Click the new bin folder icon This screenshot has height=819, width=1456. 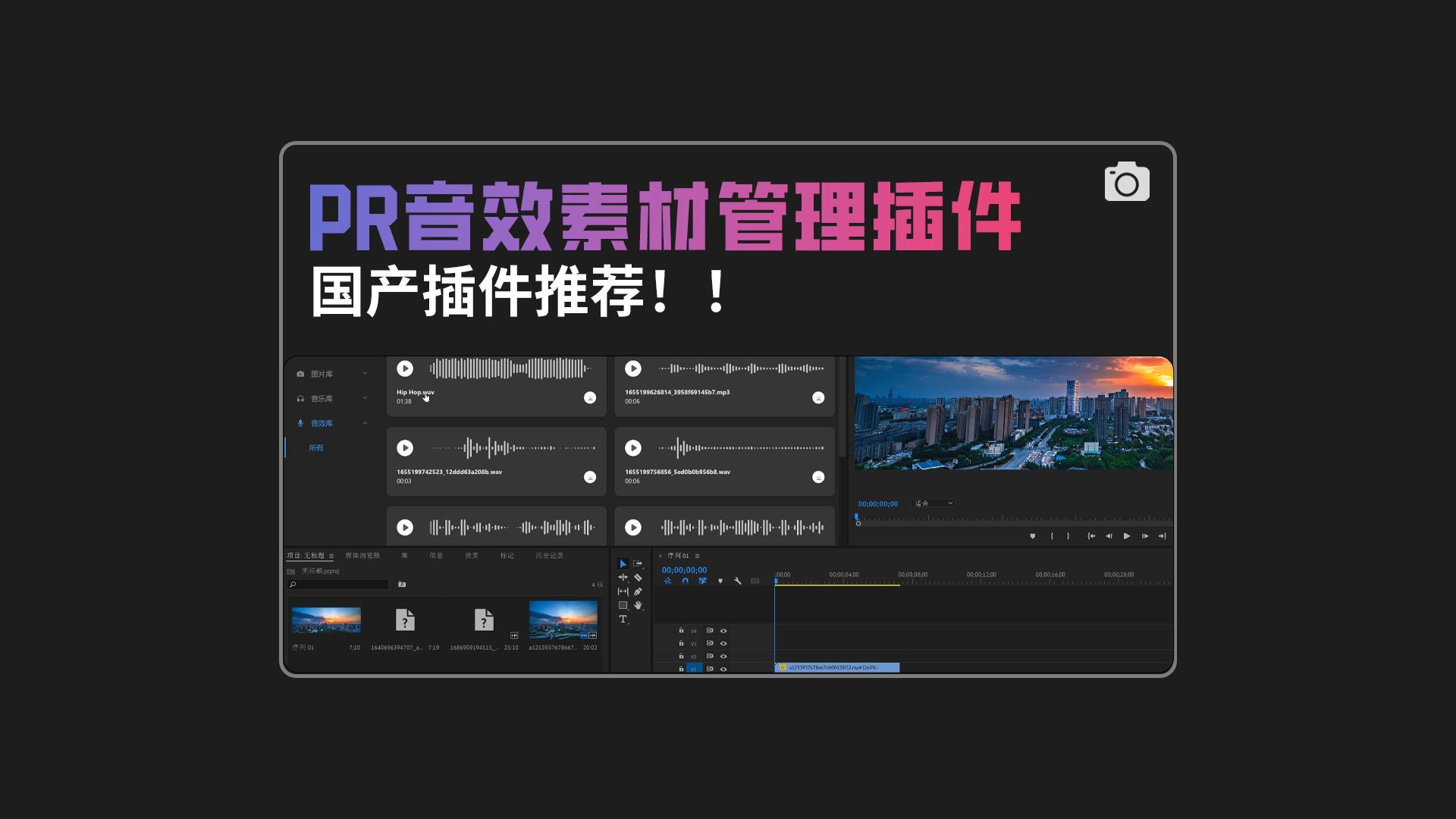click(402, 585)
